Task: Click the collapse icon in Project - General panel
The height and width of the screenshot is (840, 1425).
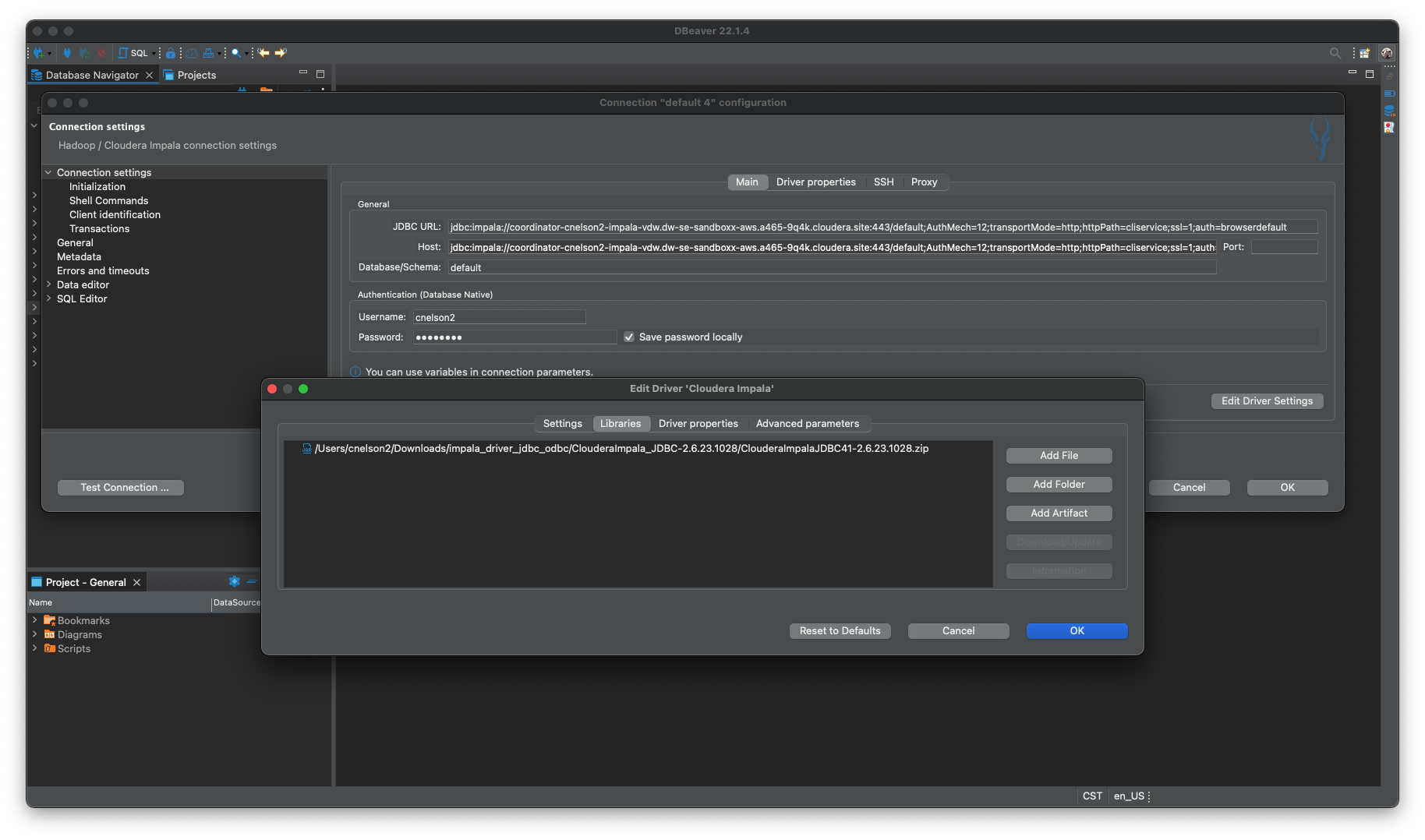Action: click(x=252, y=581)
